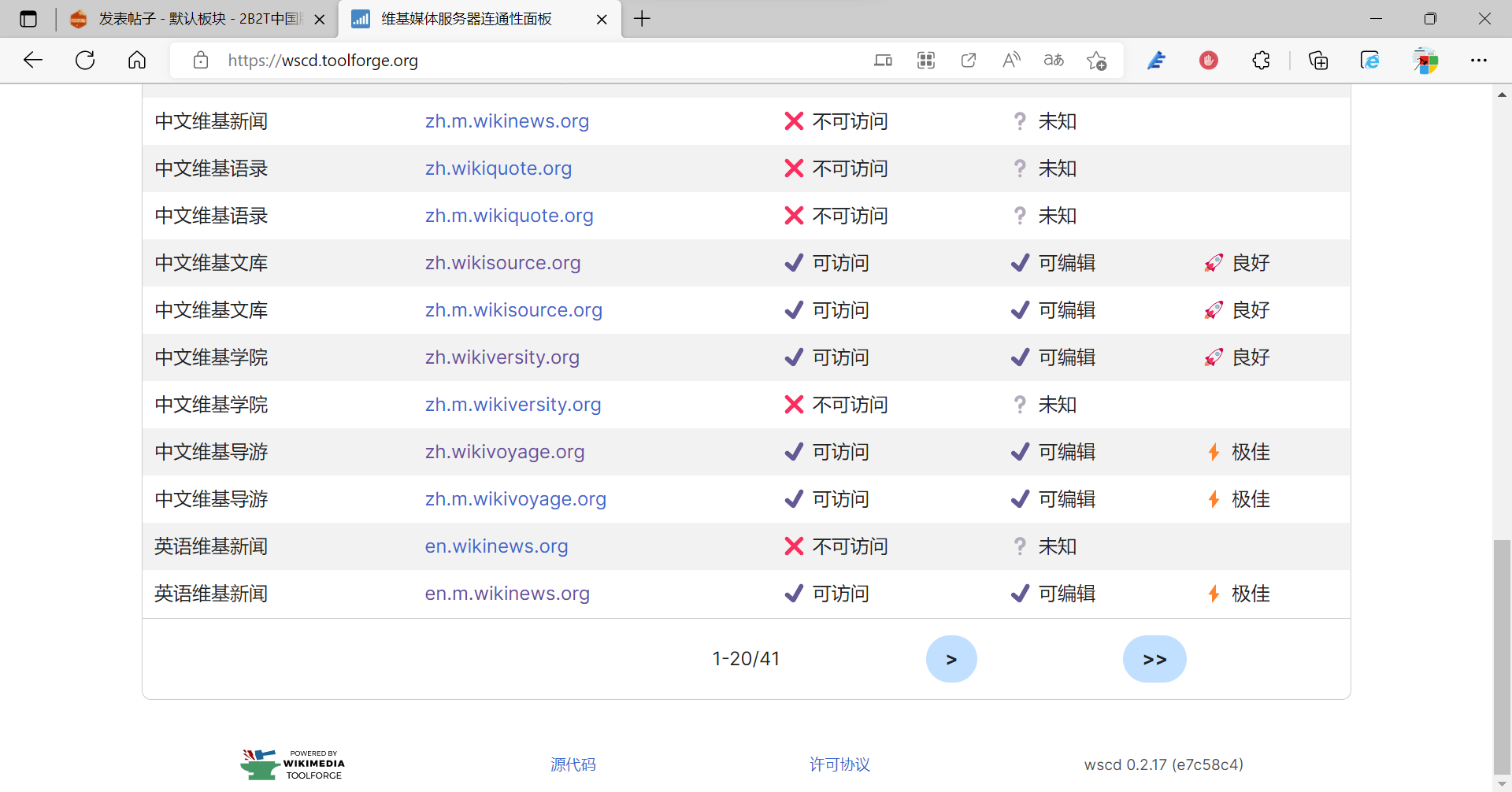The width and height of the screenshot is (1512, 792).
Task: Click the rocket icon for zh.wikisource.org
Action: click(x=1214, y=263)
